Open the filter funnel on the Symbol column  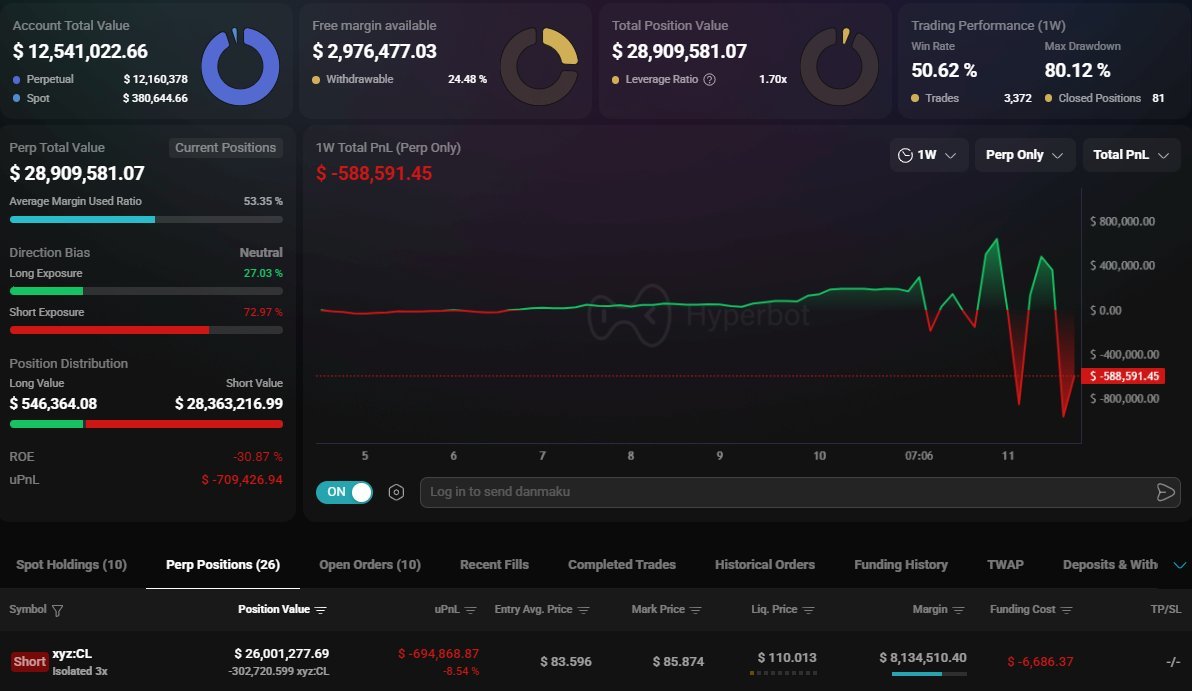(58, 608)
